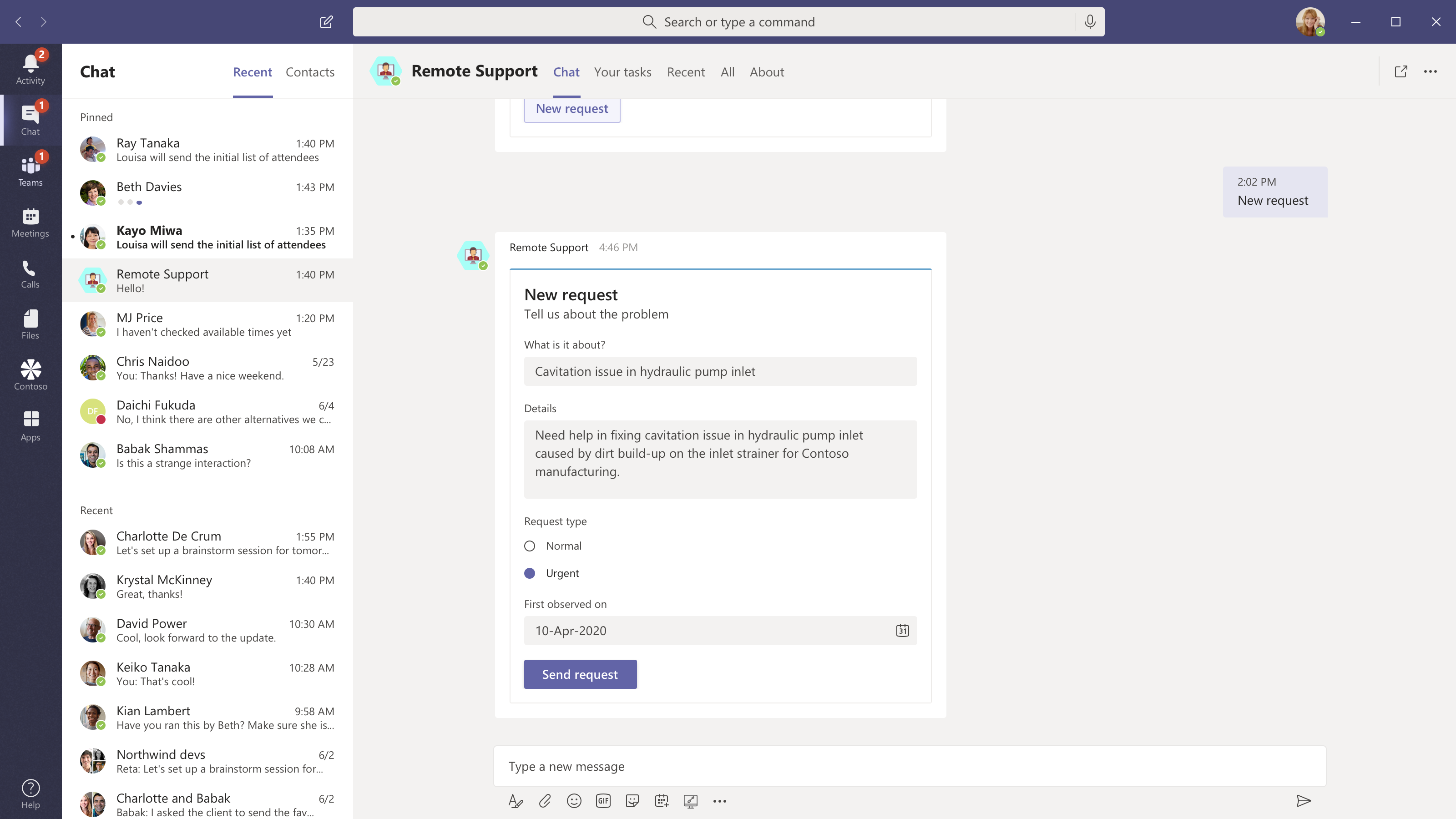Switch to the Your tasks tab
Viewport: 1456px width, 819px height.
point(622,72)
